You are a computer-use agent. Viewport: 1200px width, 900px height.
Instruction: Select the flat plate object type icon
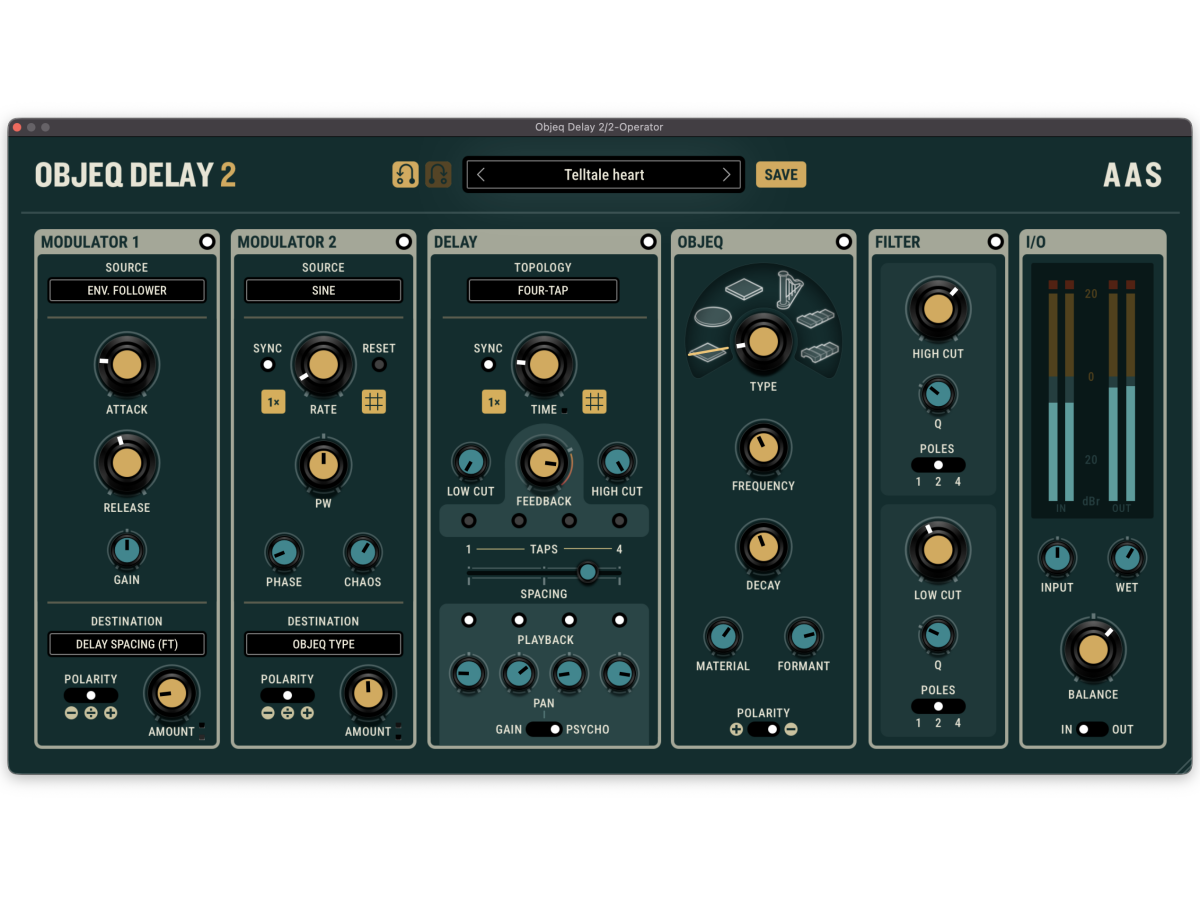click(743, 289)
